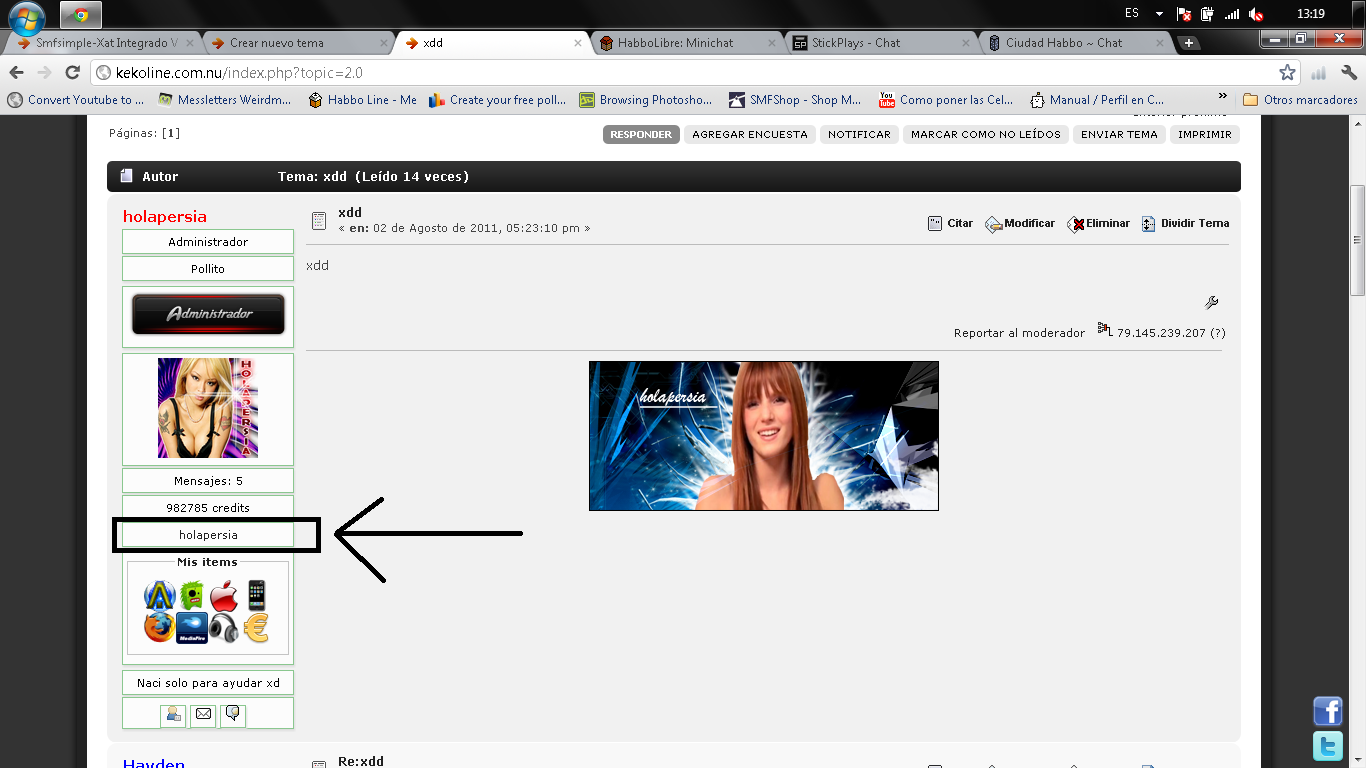The width and height of the screenshot is (1366, 768).
Task: Click the headphones item icon
Action: point(224,628)
